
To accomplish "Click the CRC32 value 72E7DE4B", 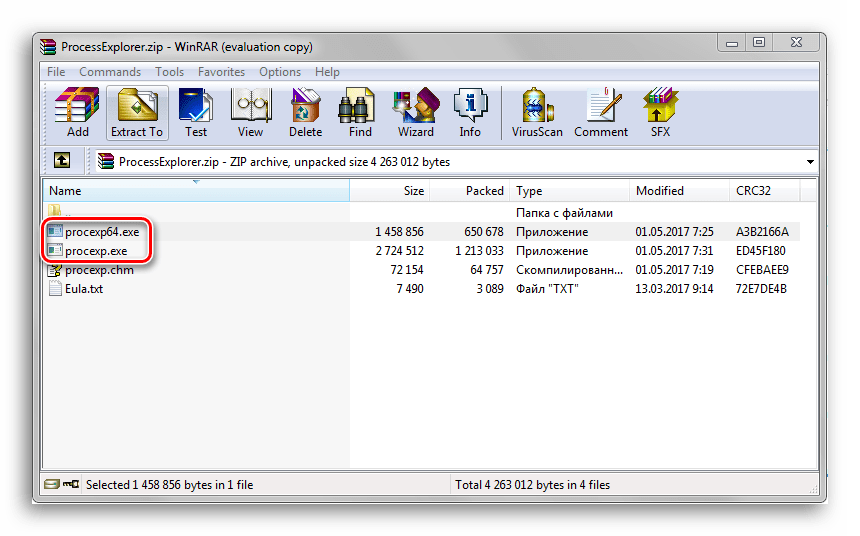I will point(761,289).
